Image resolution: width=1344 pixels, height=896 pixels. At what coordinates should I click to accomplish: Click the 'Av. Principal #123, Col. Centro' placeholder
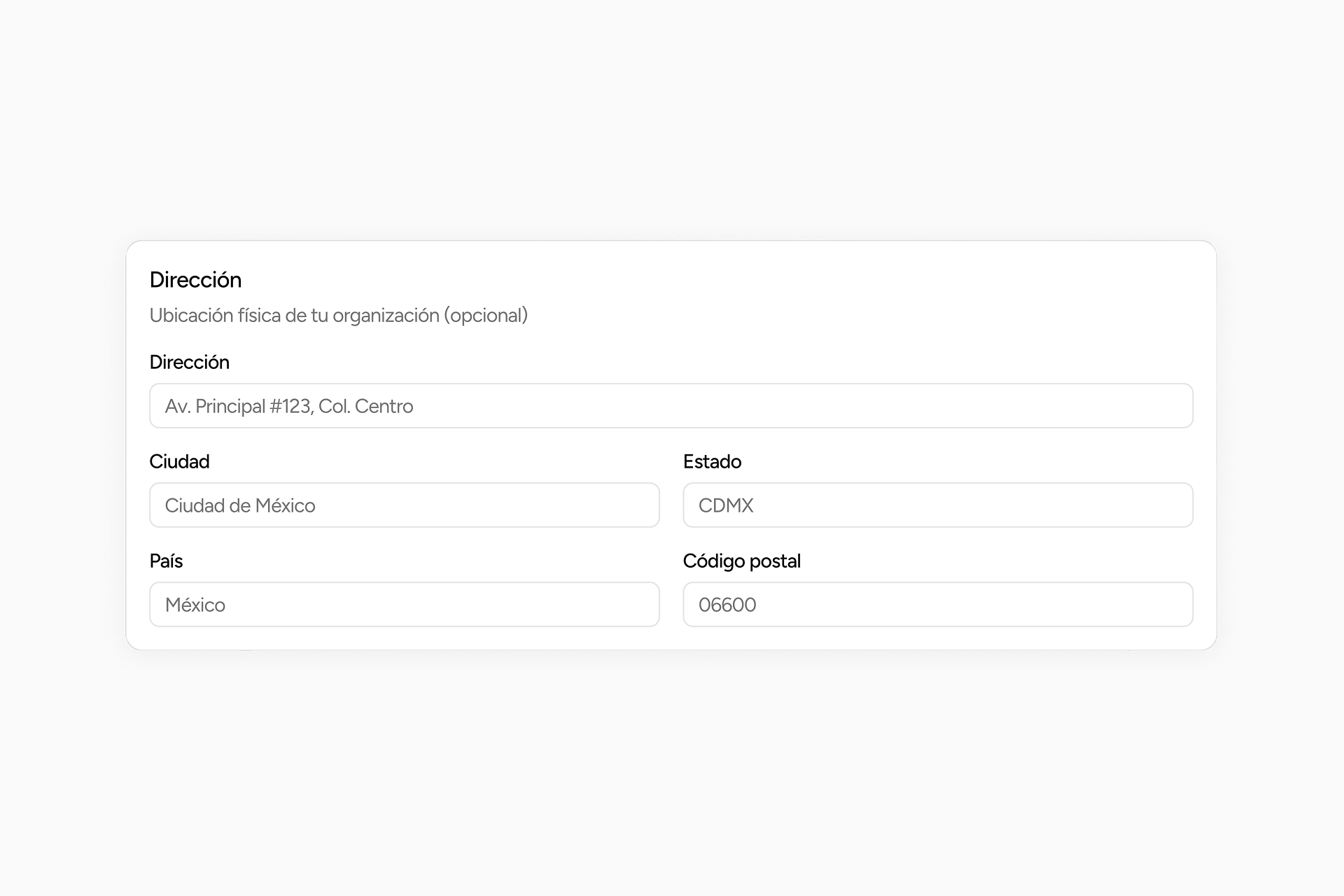pyautogui.click(x=289, y=407)
